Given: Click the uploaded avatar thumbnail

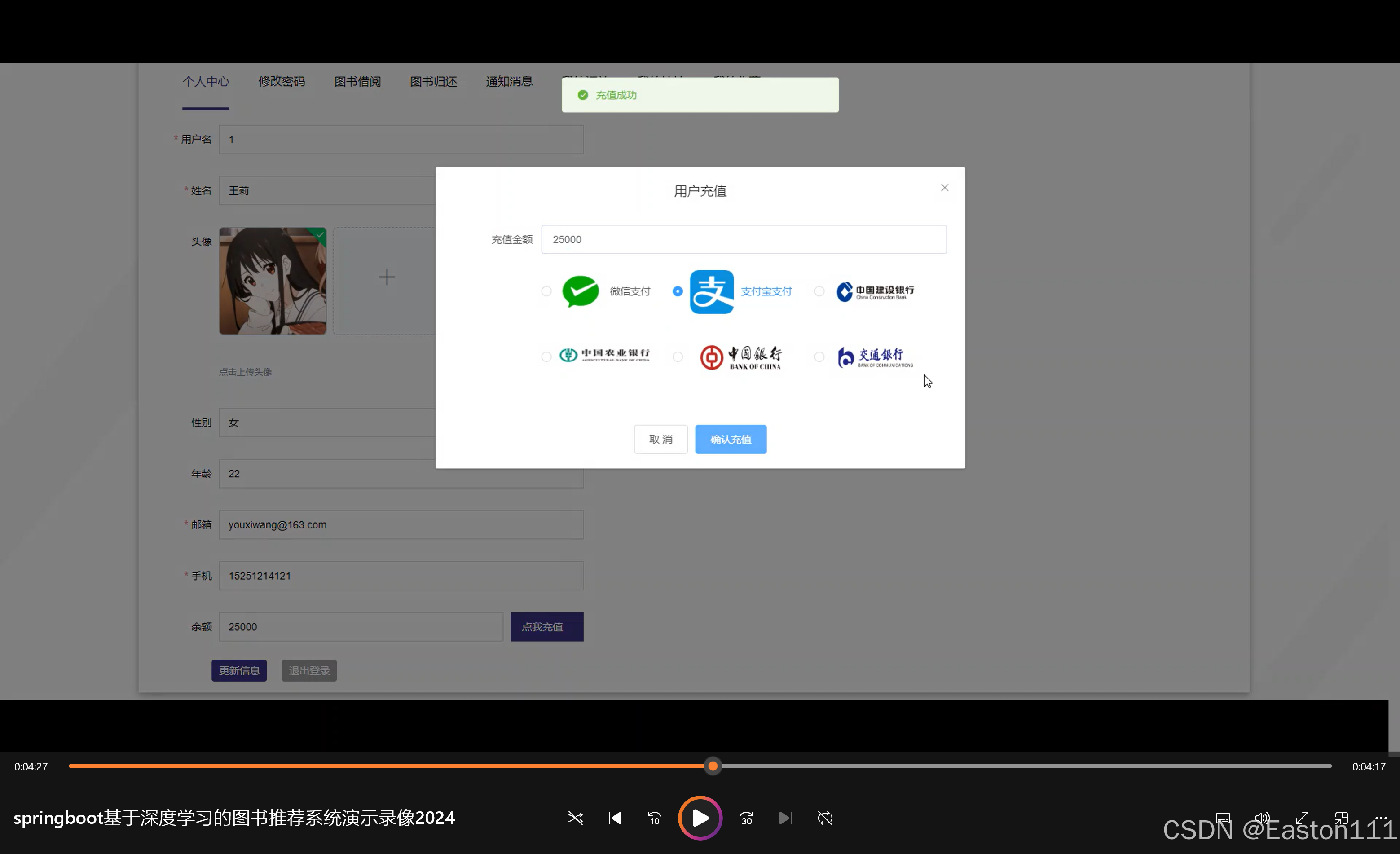Looking at the screenshot, I should pos(273,281).
